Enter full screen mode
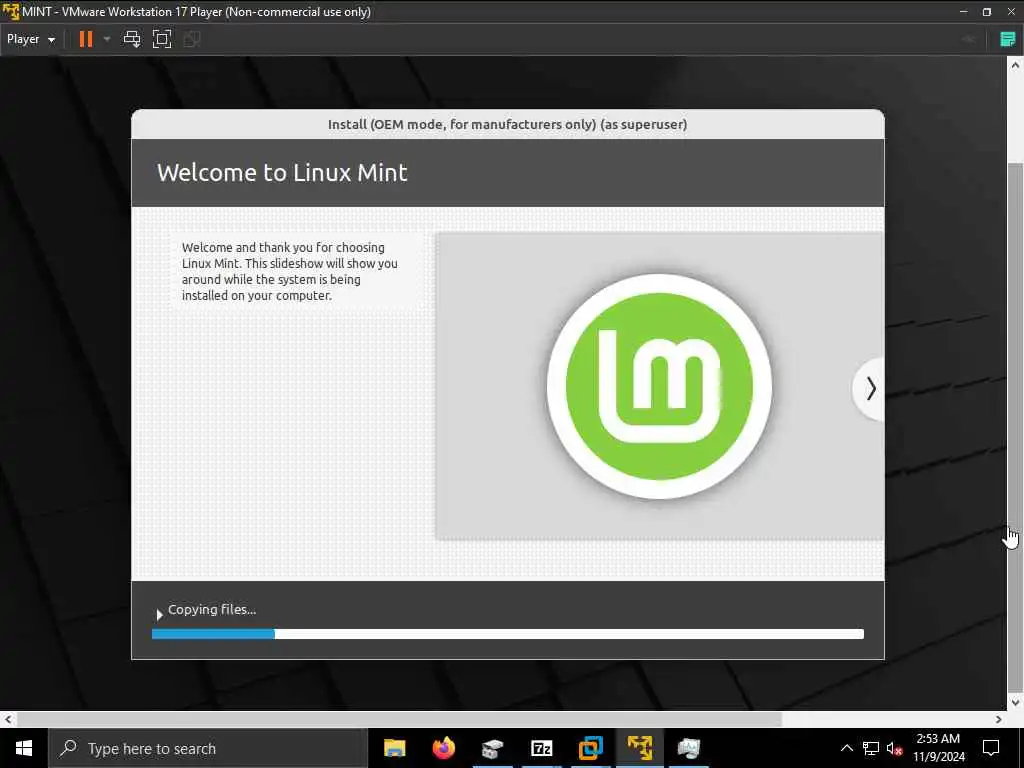The height and width of the screenshot is (768, 1024). (x=162, y=39)
